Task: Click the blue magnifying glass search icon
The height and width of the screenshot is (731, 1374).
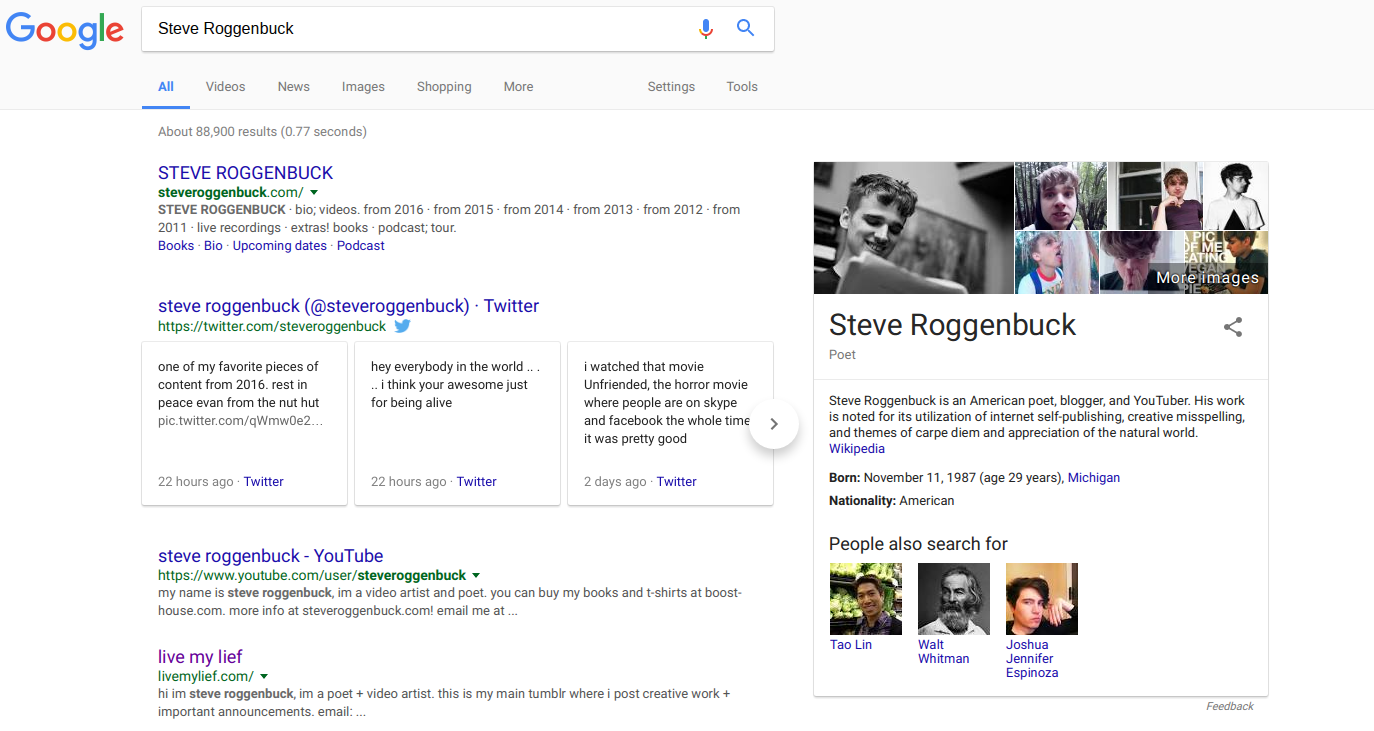Action: [x=745, y=28]
